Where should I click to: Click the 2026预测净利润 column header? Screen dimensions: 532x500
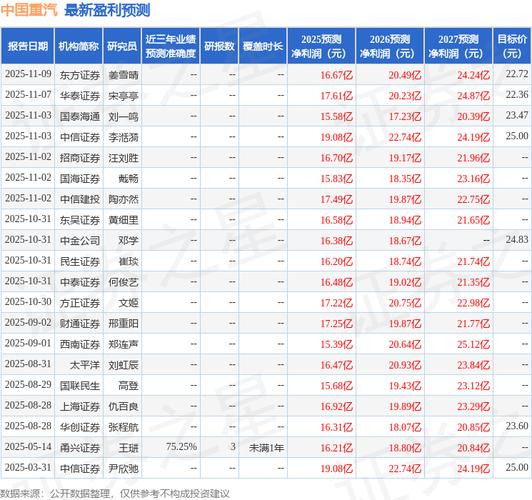pos(390,46)
